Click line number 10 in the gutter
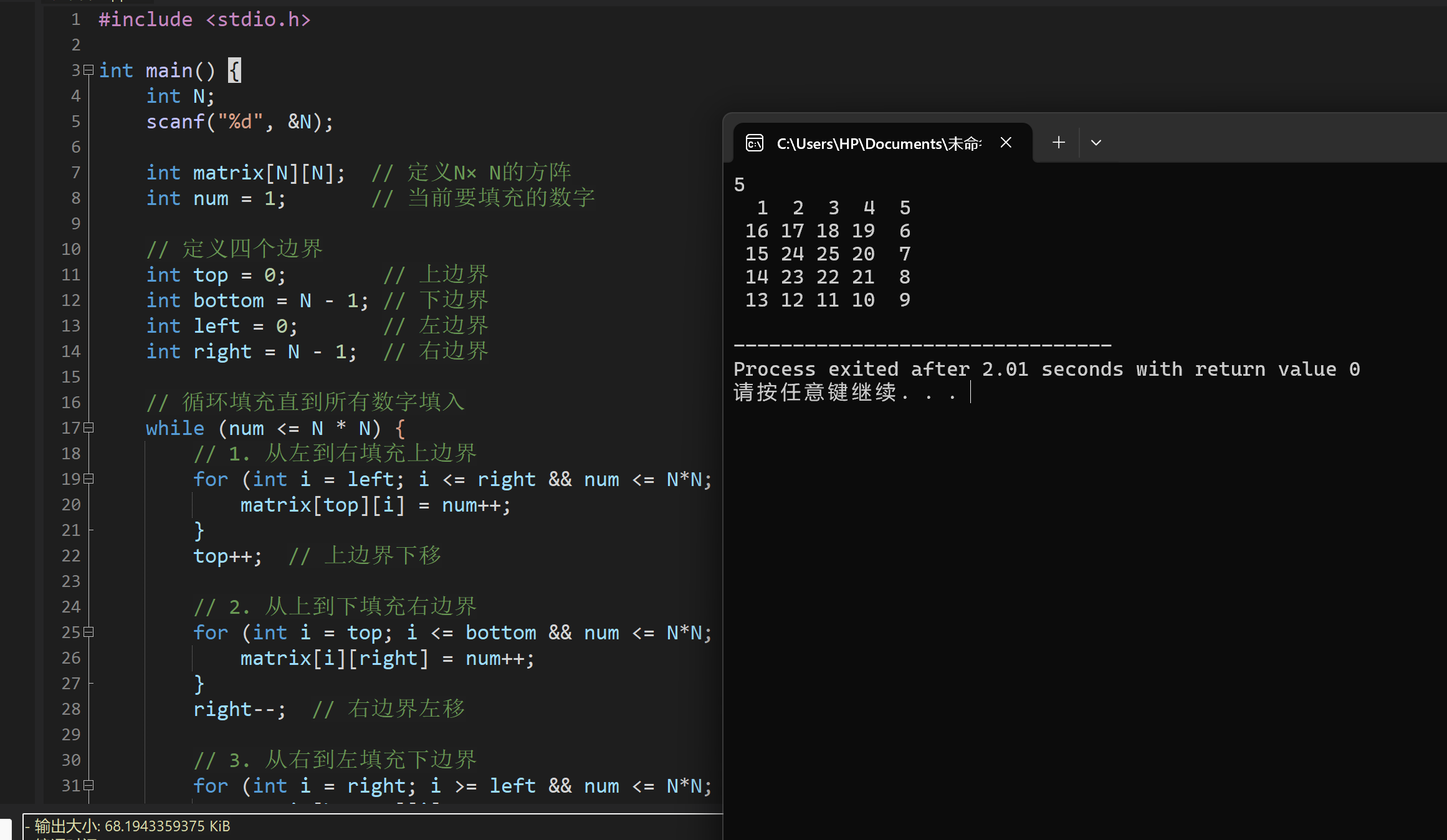The height and width of the screenshot is (840, 1447). (x=71, y=249)
